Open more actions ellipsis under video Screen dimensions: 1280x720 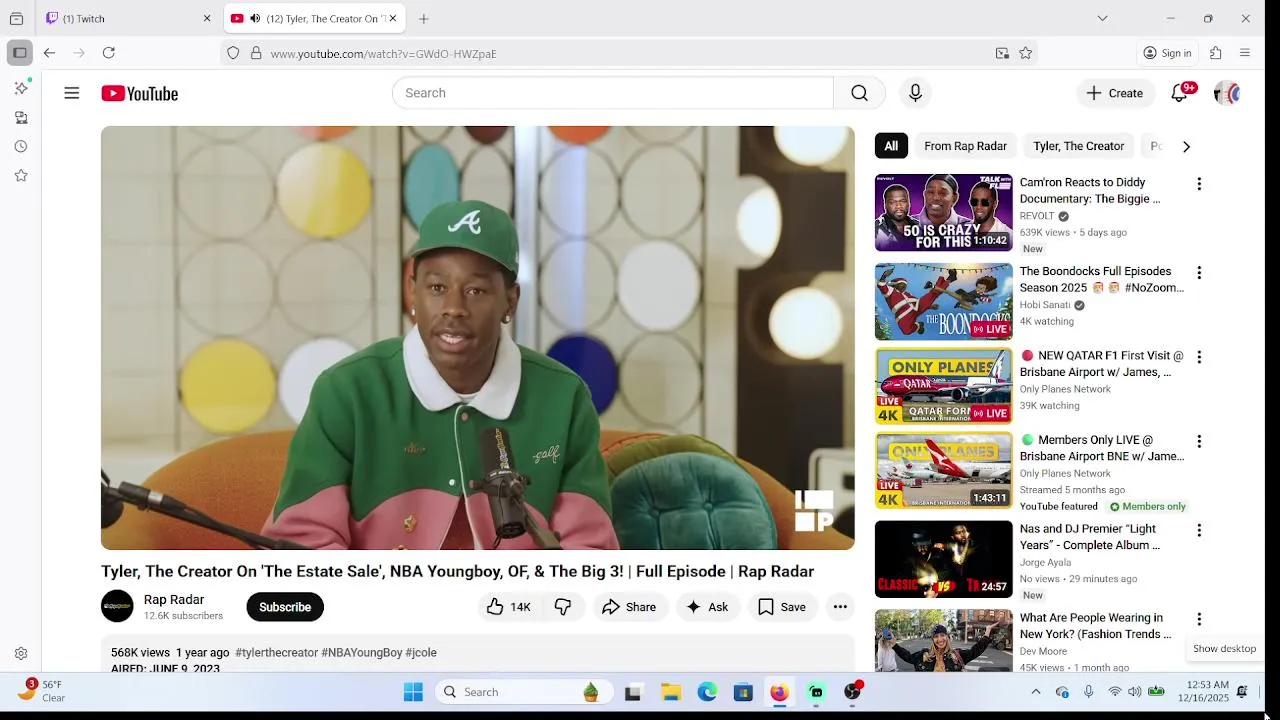pos(840,607)
